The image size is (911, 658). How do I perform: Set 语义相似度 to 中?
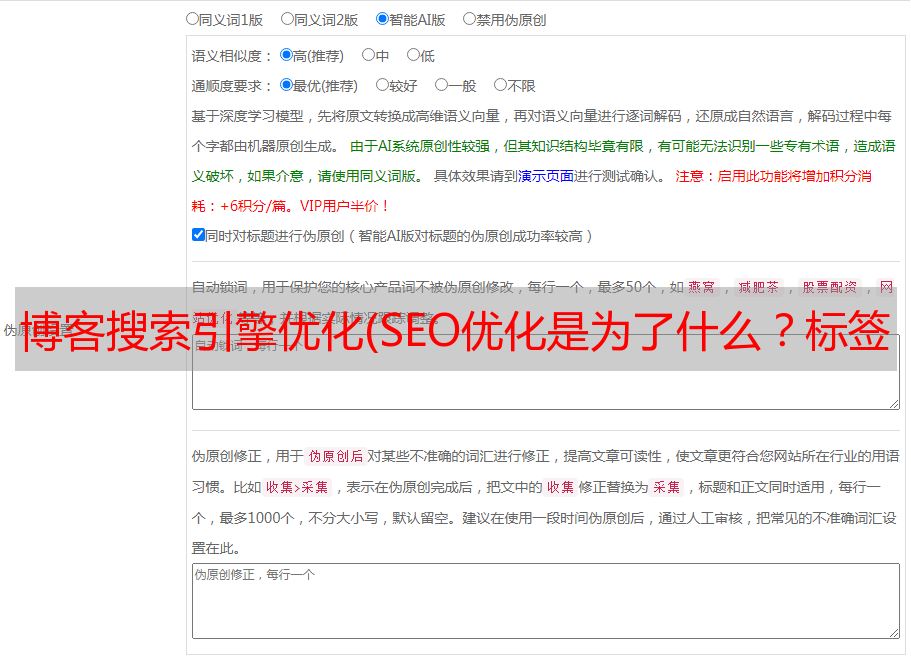click(x=368, y=55)
